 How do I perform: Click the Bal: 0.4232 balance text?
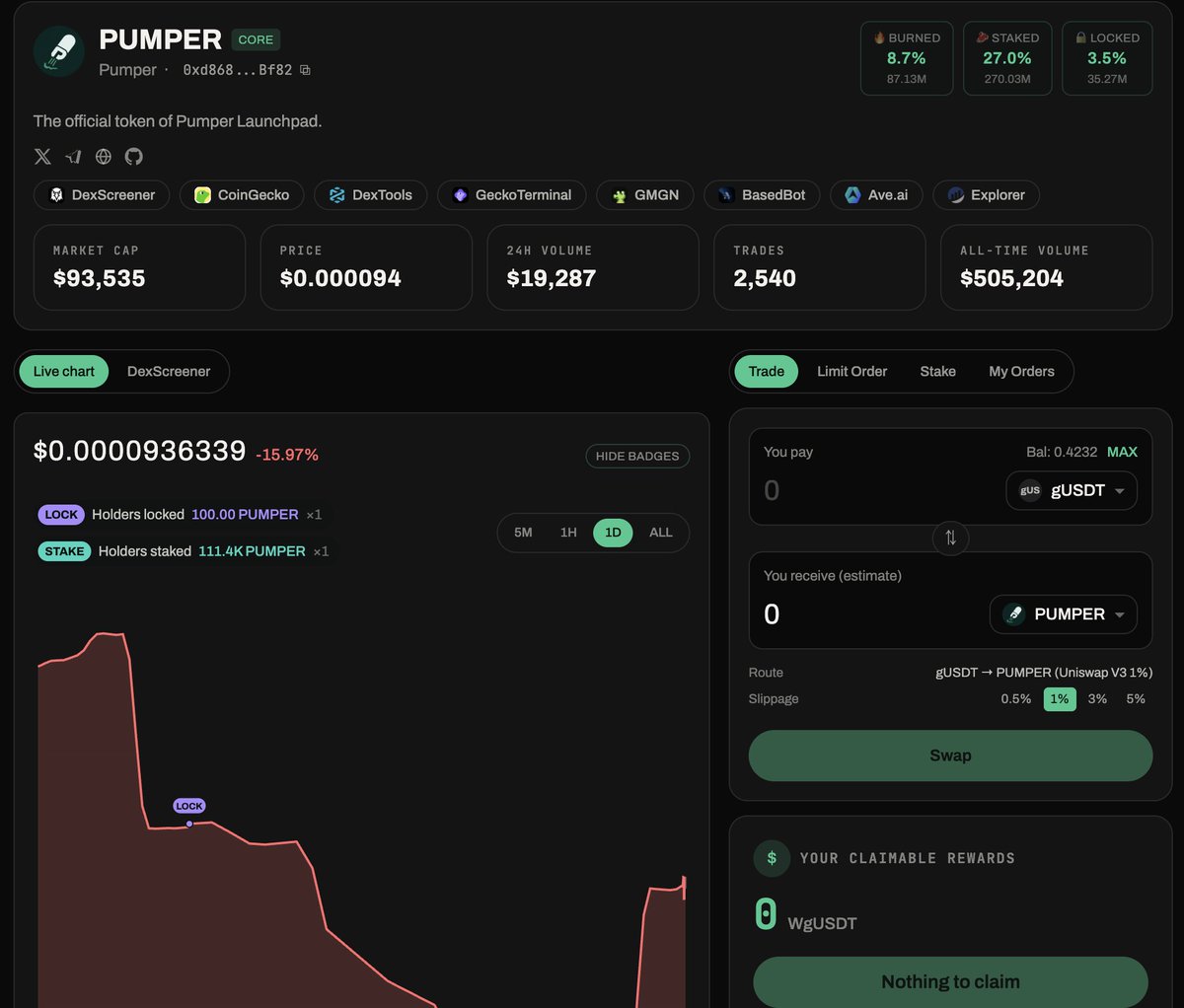(1062, 452)
